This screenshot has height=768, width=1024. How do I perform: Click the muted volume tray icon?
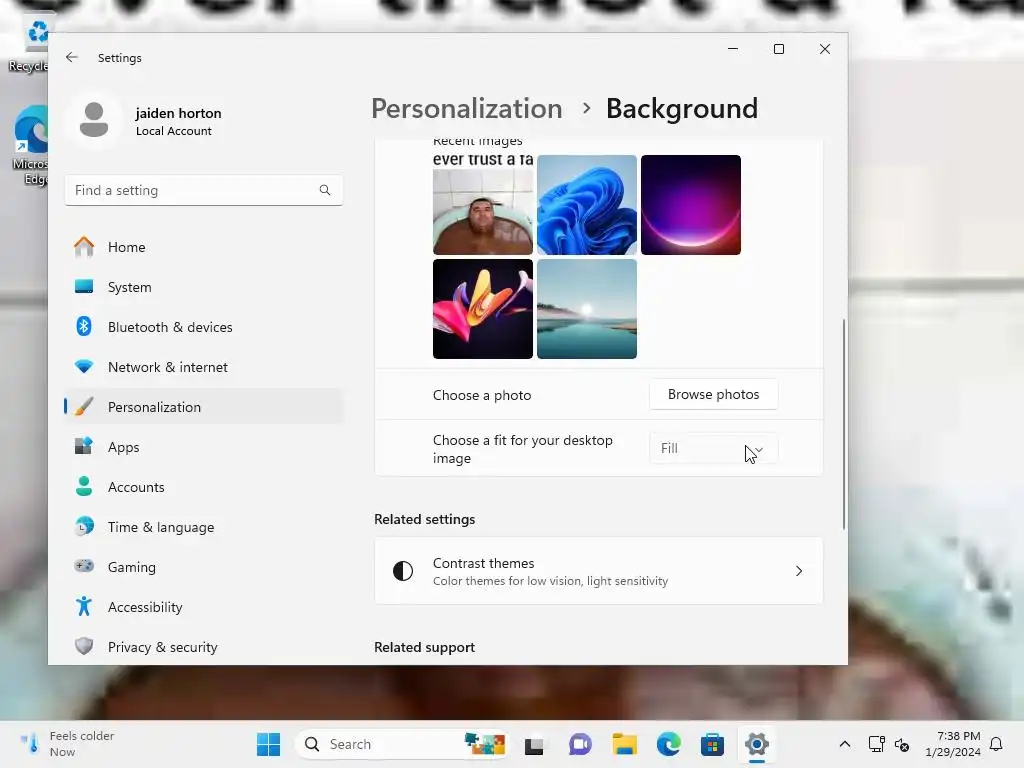pyautogui.click(x=902, y=744)
